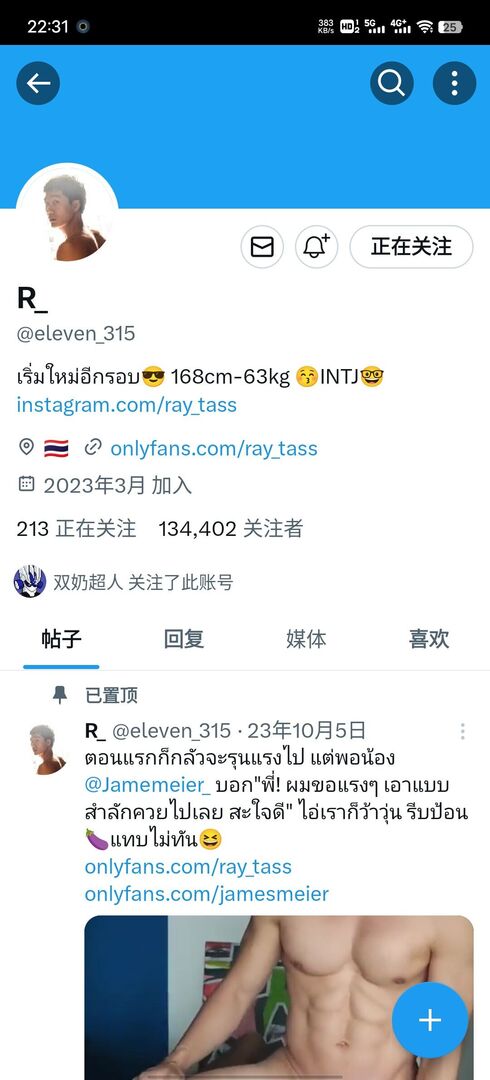This screenshot has width=490, height=1080.
Task: Switch to the 回复 tab
Action: [x=184, y=639]
